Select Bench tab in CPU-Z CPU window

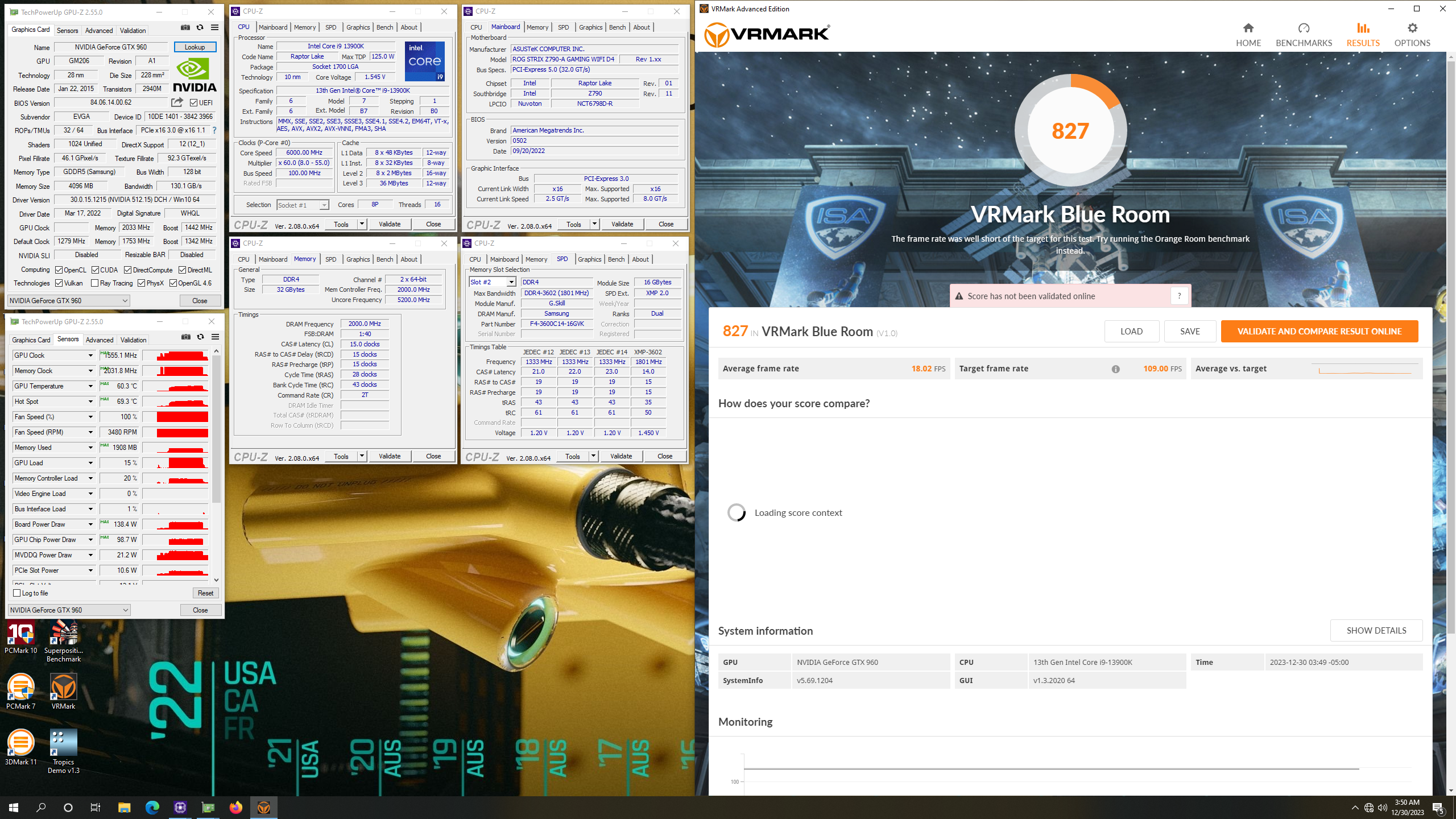(385, 27)
